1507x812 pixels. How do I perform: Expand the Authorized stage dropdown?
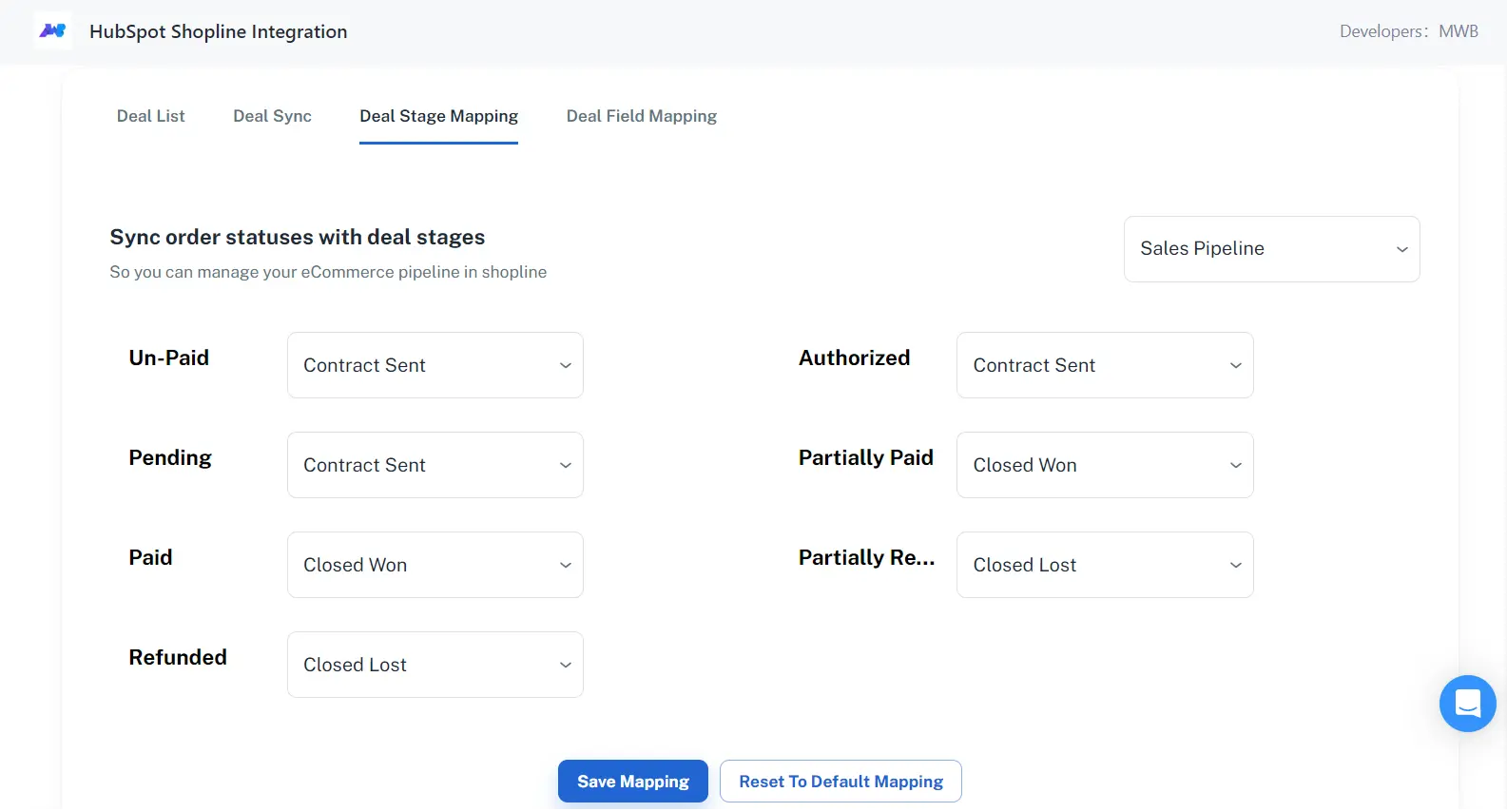(x=1104, y=365)
